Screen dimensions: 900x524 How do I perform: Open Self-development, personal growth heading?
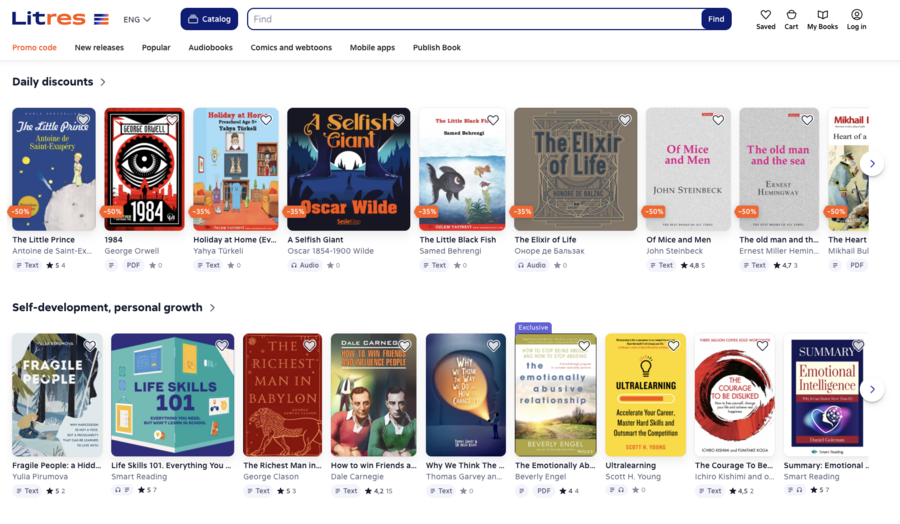(107, 308)
